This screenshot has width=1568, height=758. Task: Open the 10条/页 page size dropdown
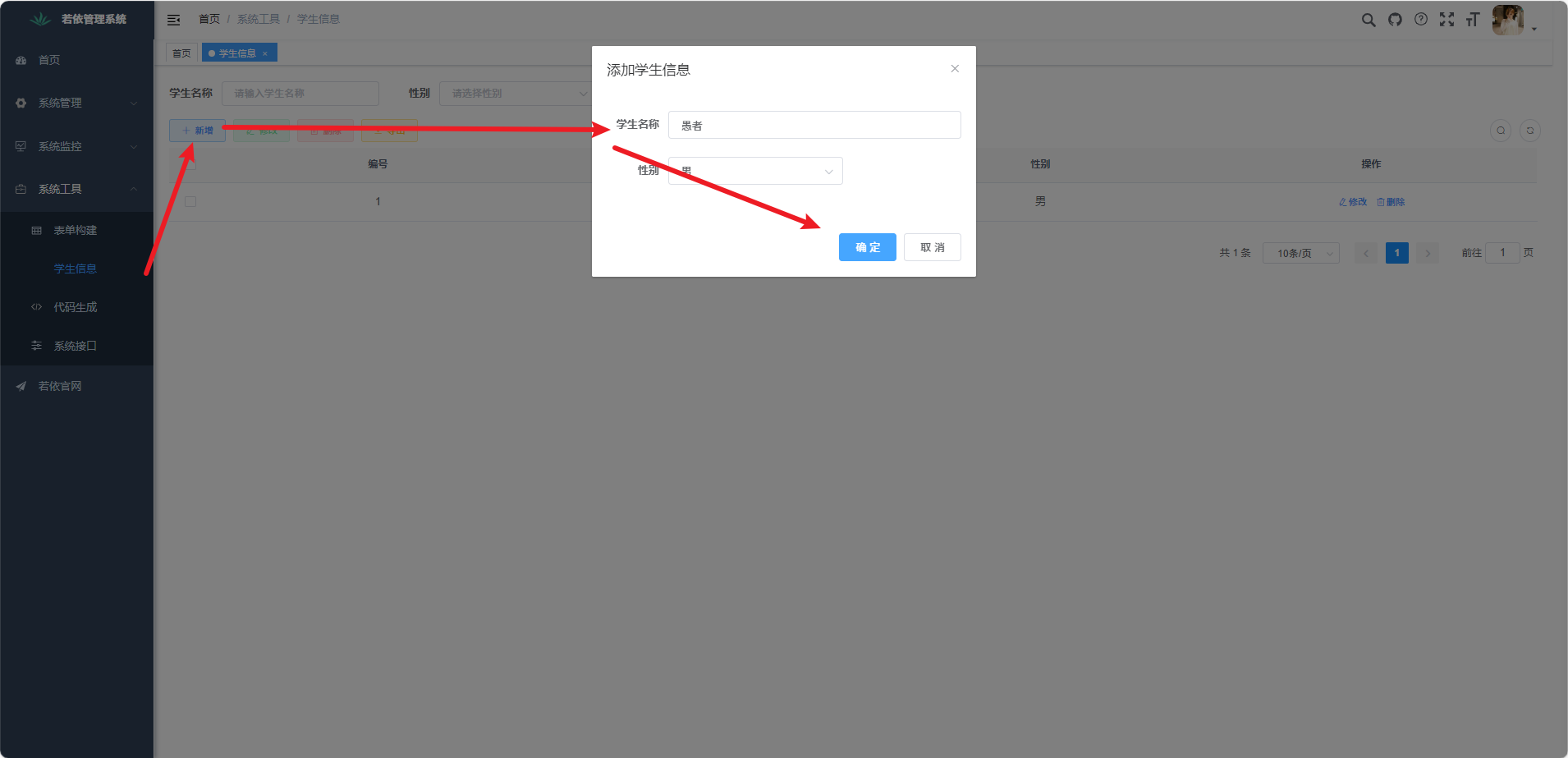tap(1301, 253)
